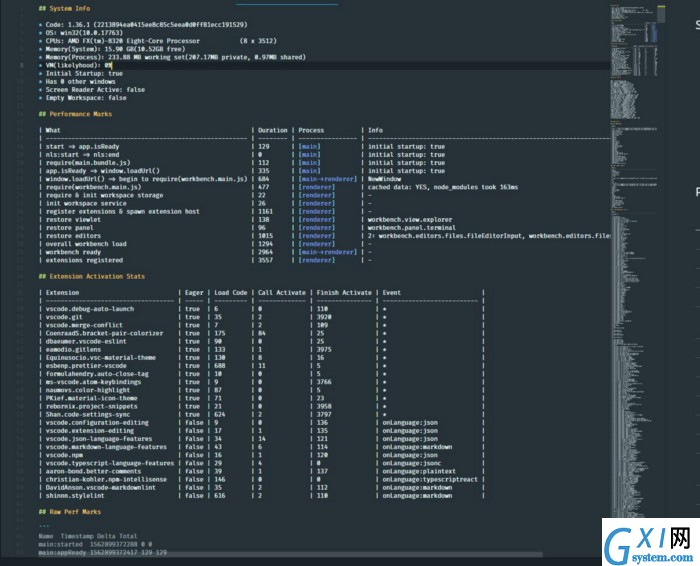Click the 'shinnn.stylelint' extension name
700x566 pixels.
(75, 495)
